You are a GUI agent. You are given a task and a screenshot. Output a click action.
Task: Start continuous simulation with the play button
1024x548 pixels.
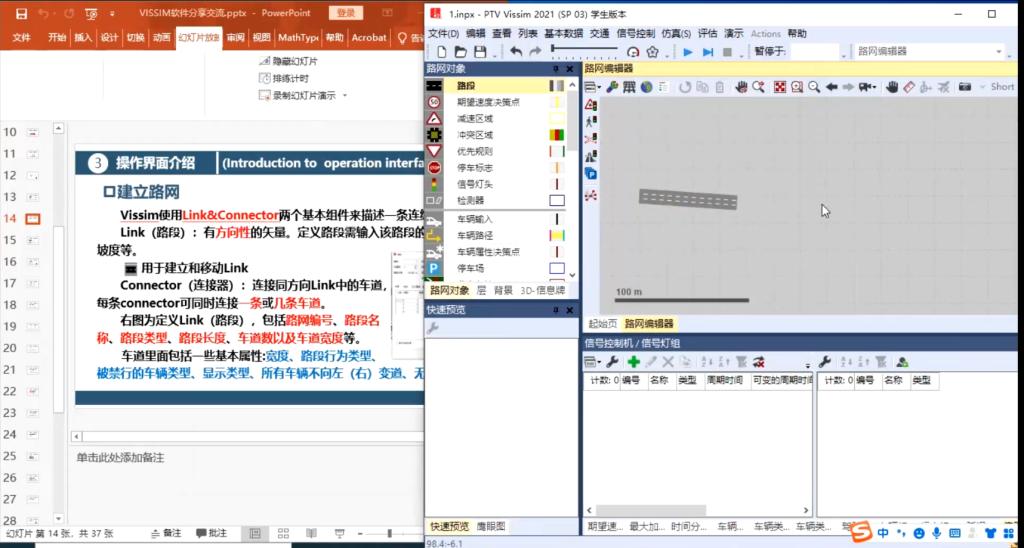687,52
